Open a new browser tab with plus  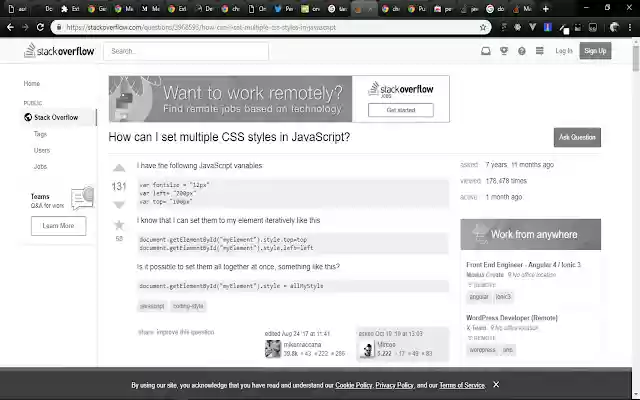click(545, 8)
